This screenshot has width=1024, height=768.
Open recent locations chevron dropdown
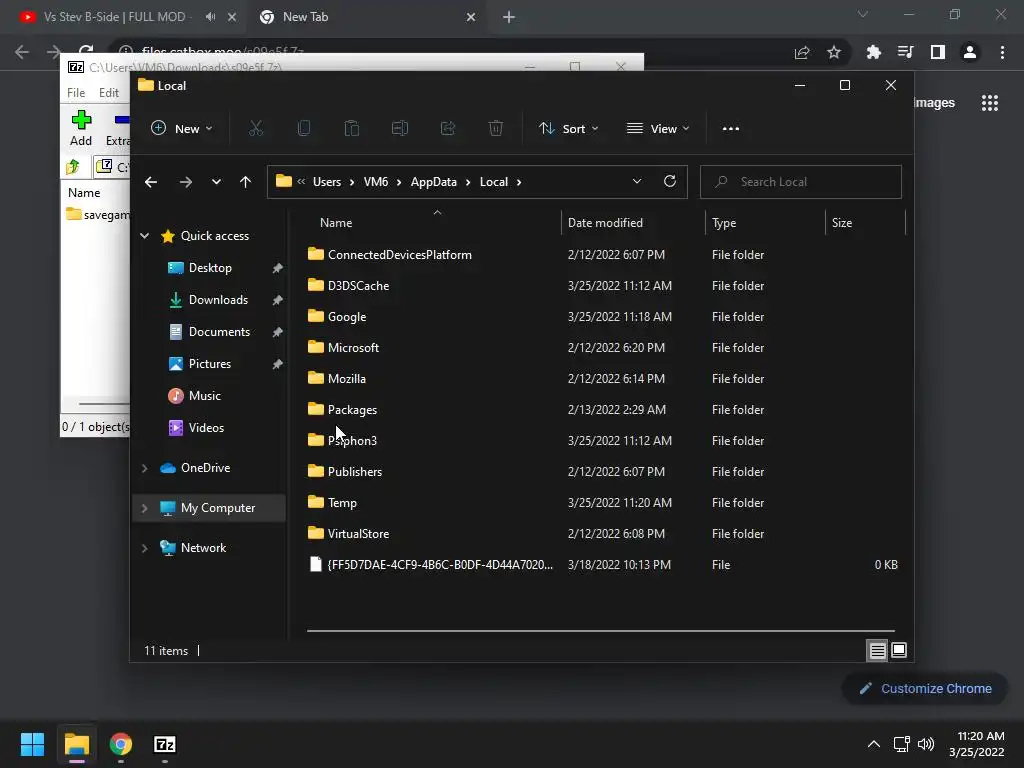(x=216, y=182)
